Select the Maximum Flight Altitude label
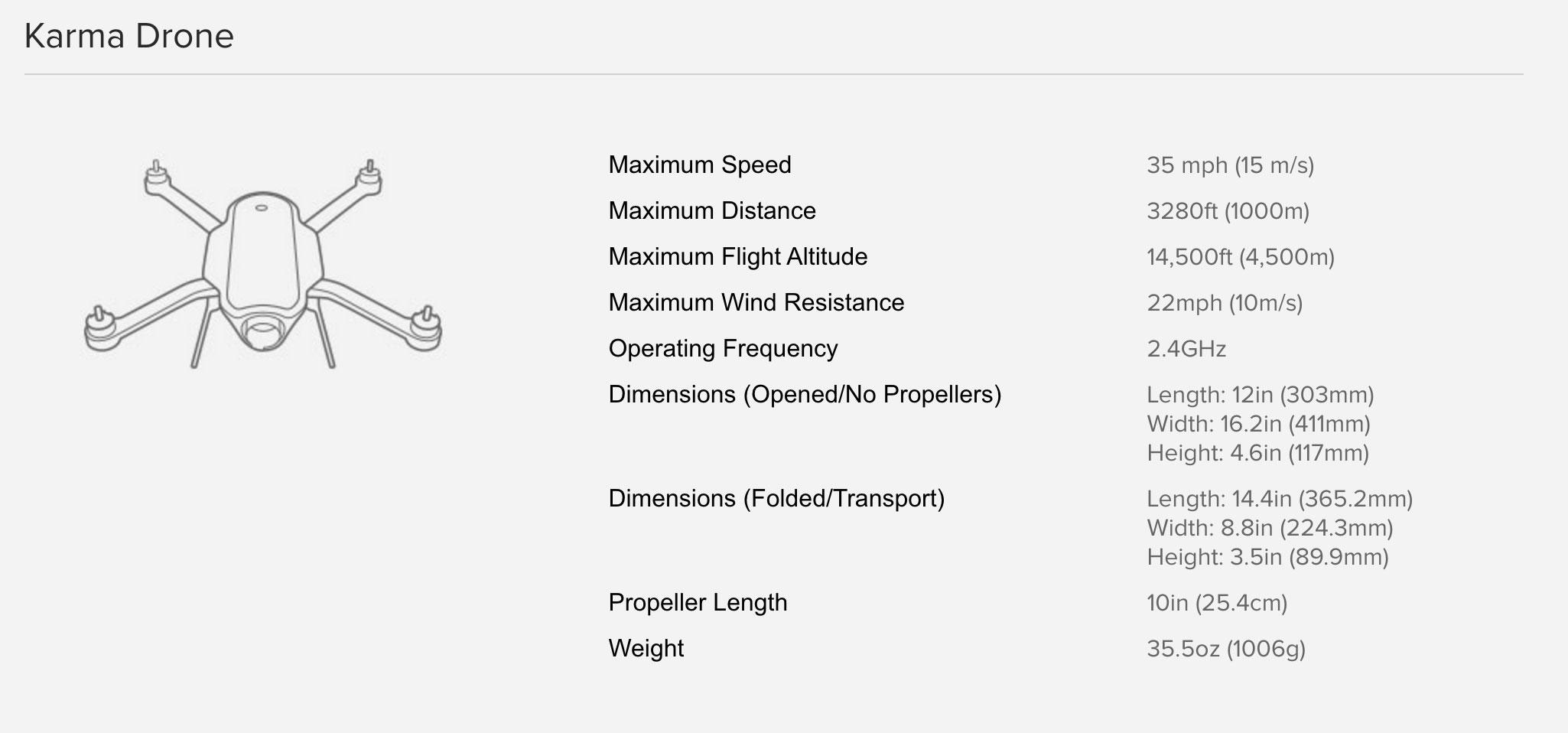Image resolution: width=1568 pixels, height=733 pixels. [x=737, y=256]
